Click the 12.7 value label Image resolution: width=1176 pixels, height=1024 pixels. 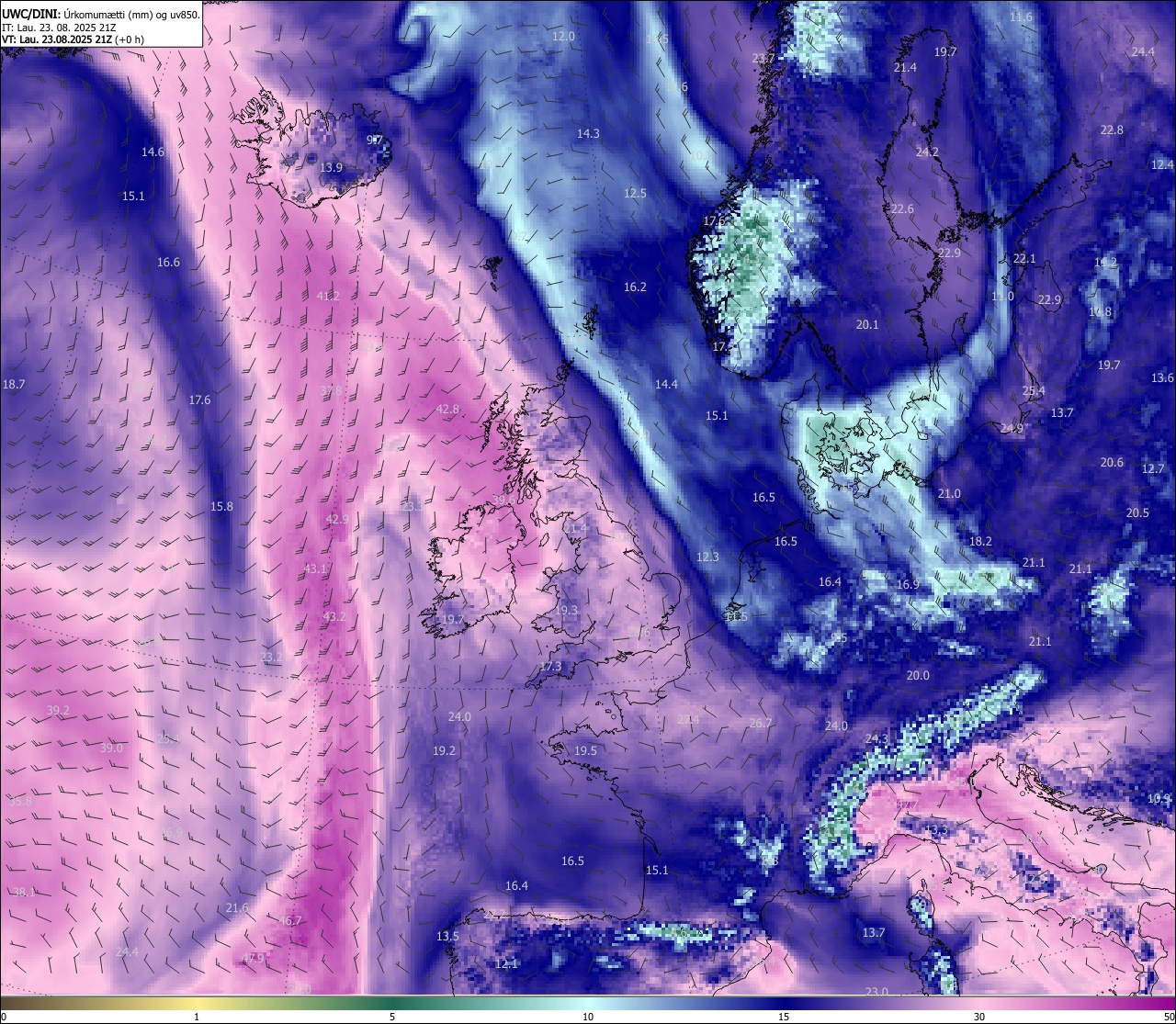pyautogui.click(x=1153, y=468)
